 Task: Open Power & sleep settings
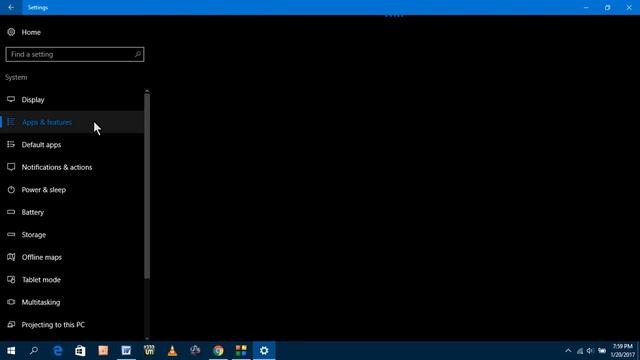pos(72,189)
